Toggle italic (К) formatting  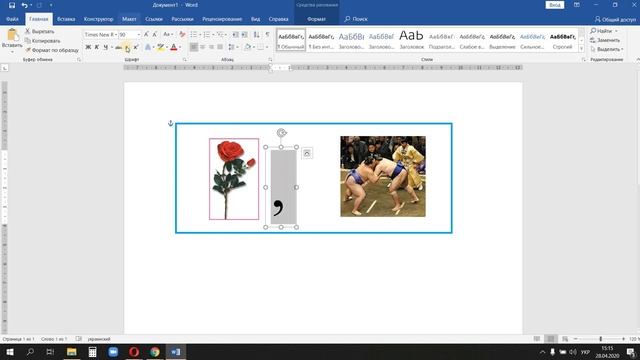tap(97, 47)
